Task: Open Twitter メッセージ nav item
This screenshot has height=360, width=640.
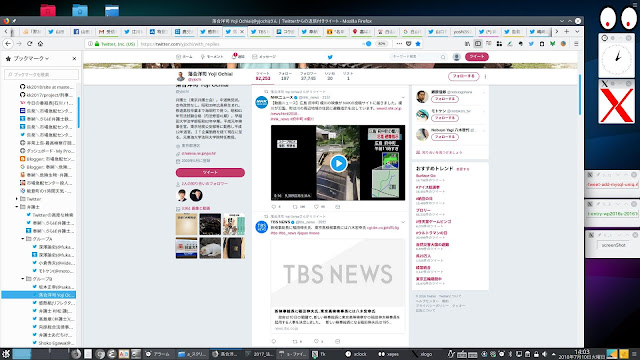Action: point(264,57)
